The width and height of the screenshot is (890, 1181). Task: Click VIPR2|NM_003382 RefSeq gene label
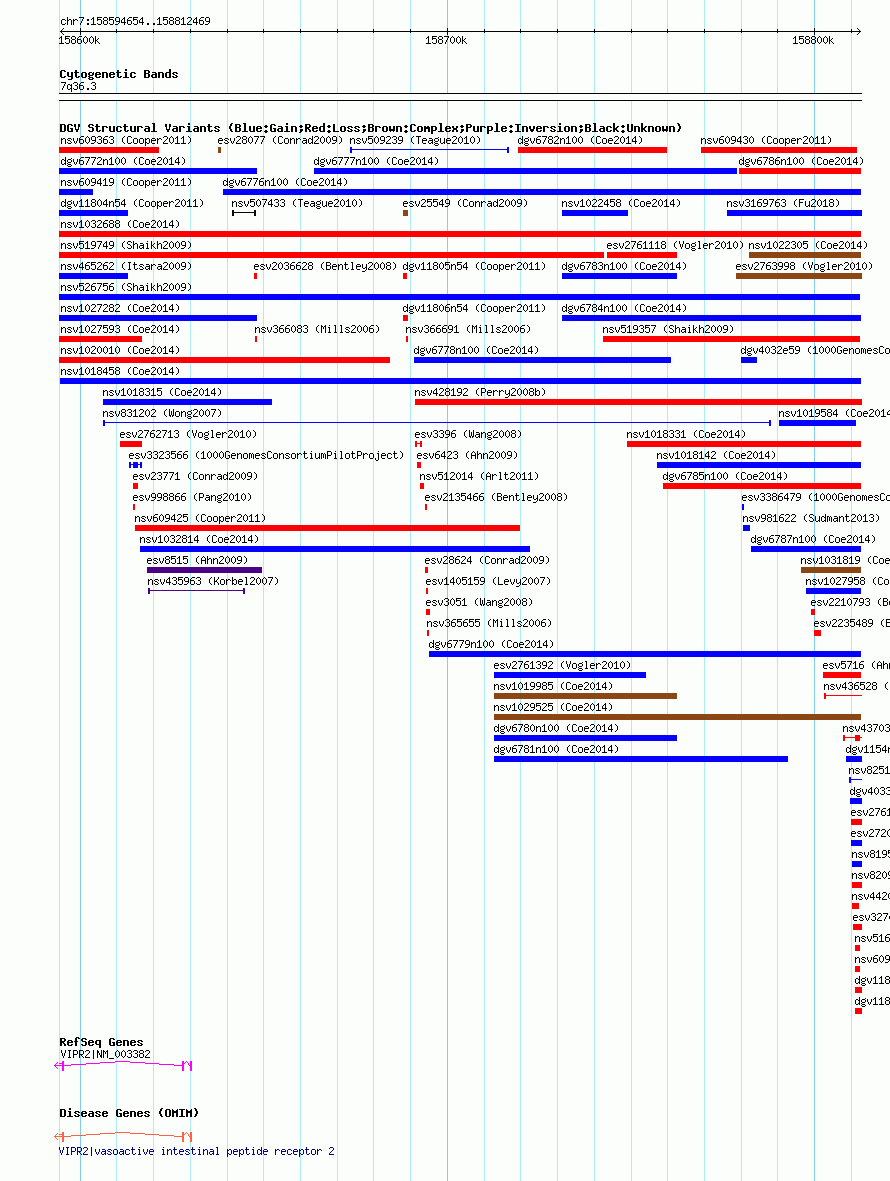105,1056
